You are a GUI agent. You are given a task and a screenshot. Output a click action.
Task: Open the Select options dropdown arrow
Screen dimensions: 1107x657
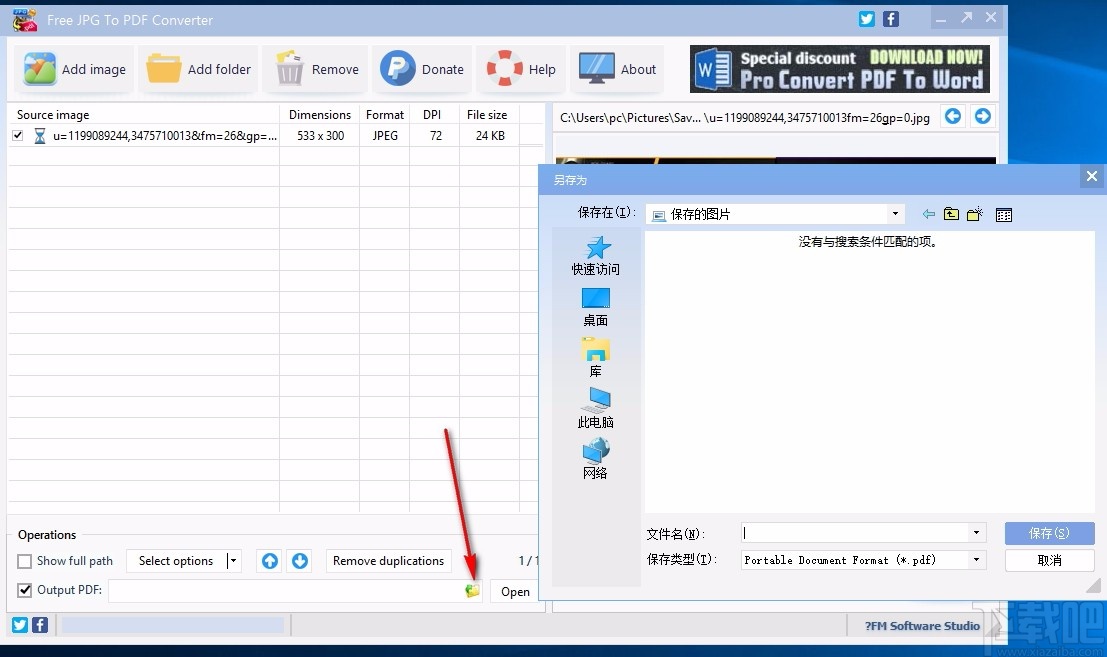[x=232, y=561]
